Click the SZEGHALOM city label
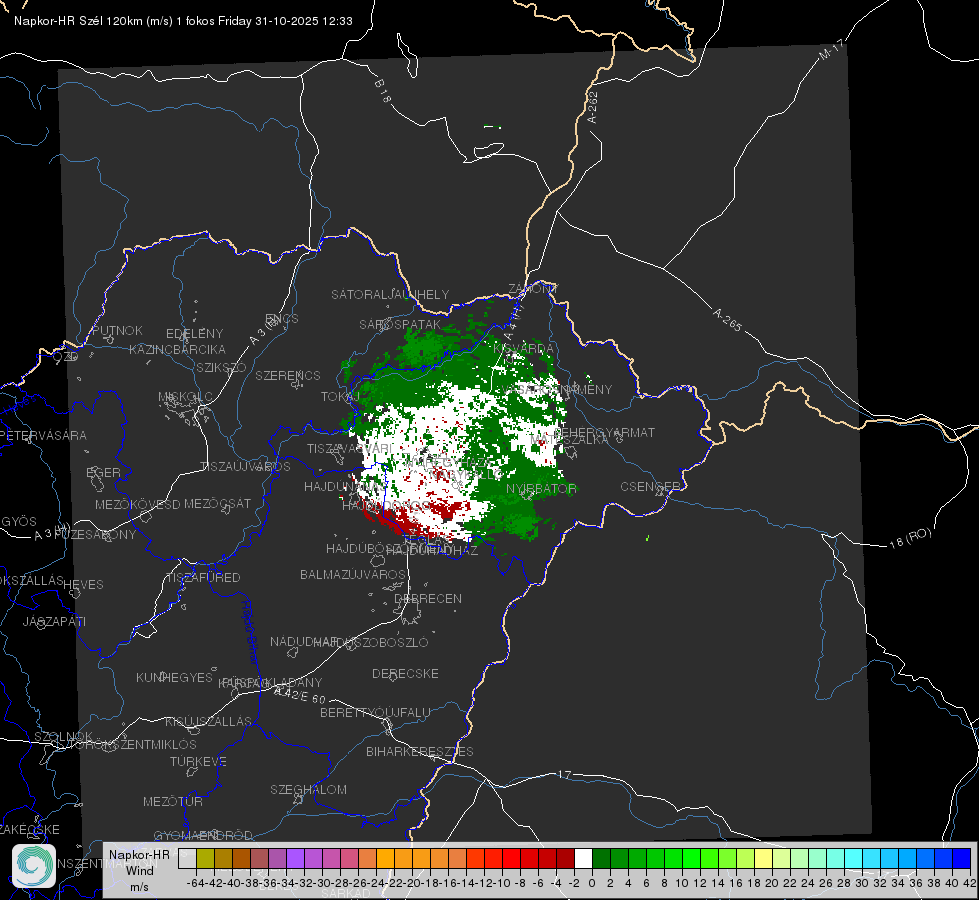Screen dimensions: 979x900 308,789
